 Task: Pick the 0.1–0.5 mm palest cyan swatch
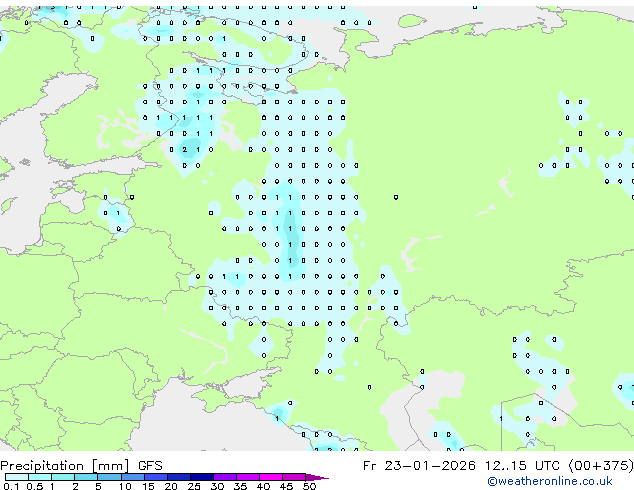point(17,477)
